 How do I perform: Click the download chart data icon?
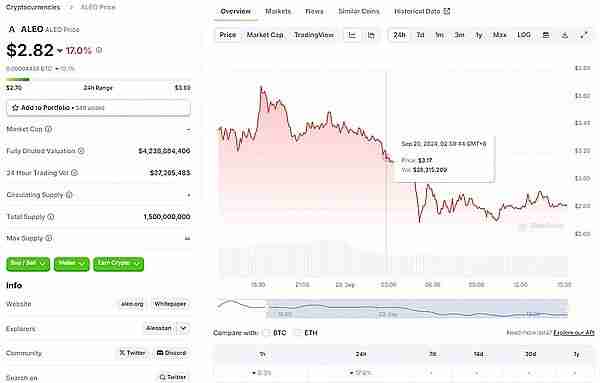[x=565, y=35]
